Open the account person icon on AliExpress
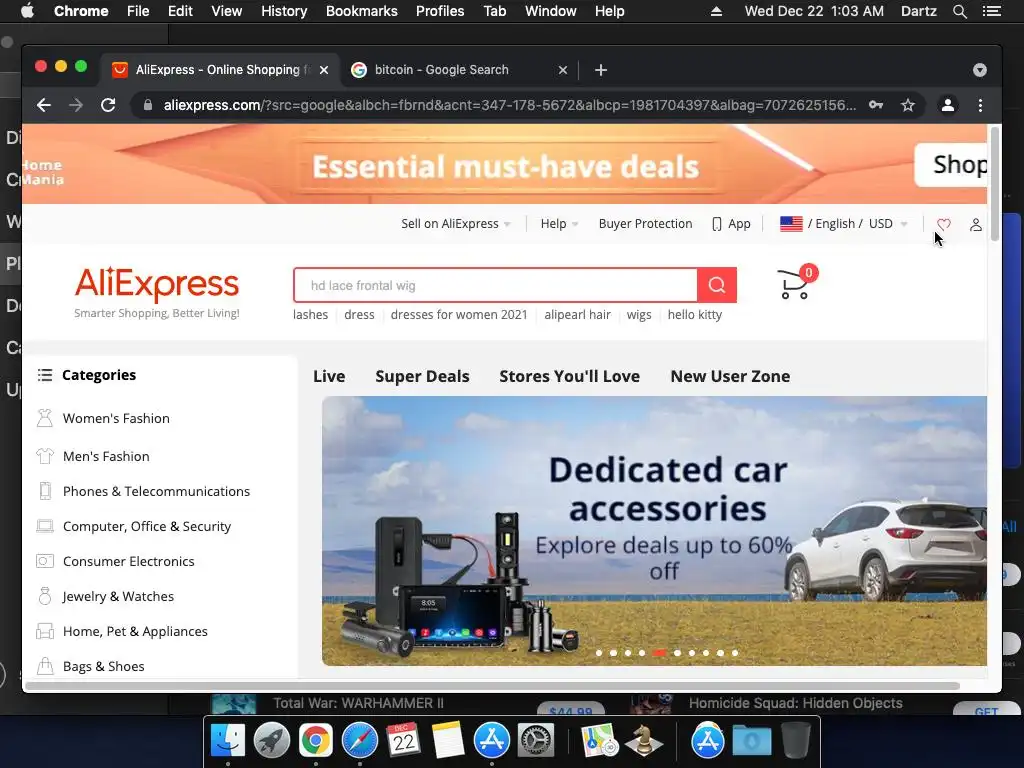The image size is (1024, 768). (x=976, y=224)
